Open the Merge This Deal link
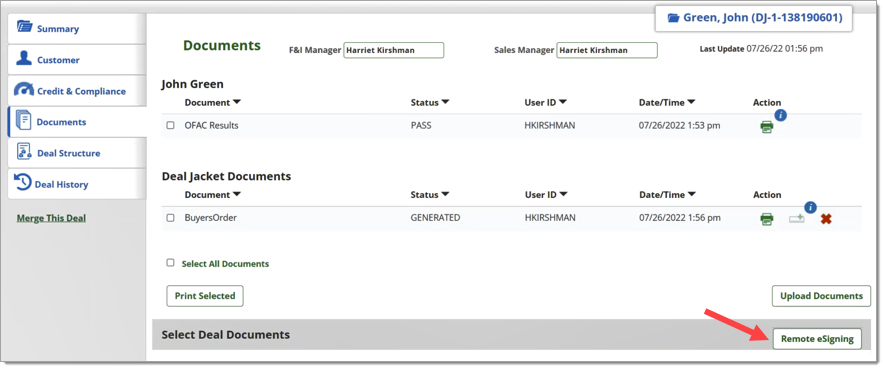This screenshot has width=884, height=369. click(51, 218)
